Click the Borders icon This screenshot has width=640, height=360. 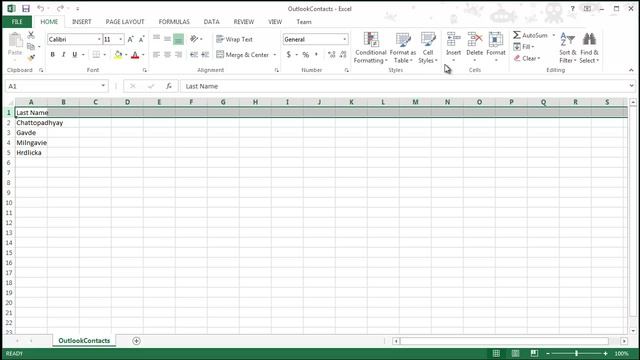(x=96, y=55)
